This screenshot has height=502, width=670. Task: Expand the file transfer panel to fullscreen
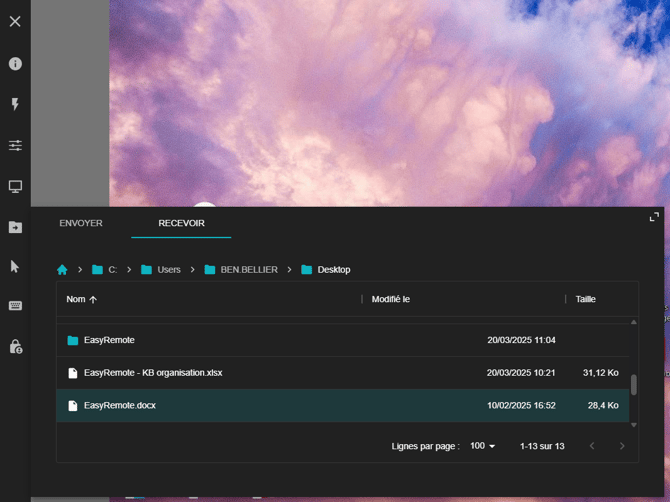click(654, 217)
